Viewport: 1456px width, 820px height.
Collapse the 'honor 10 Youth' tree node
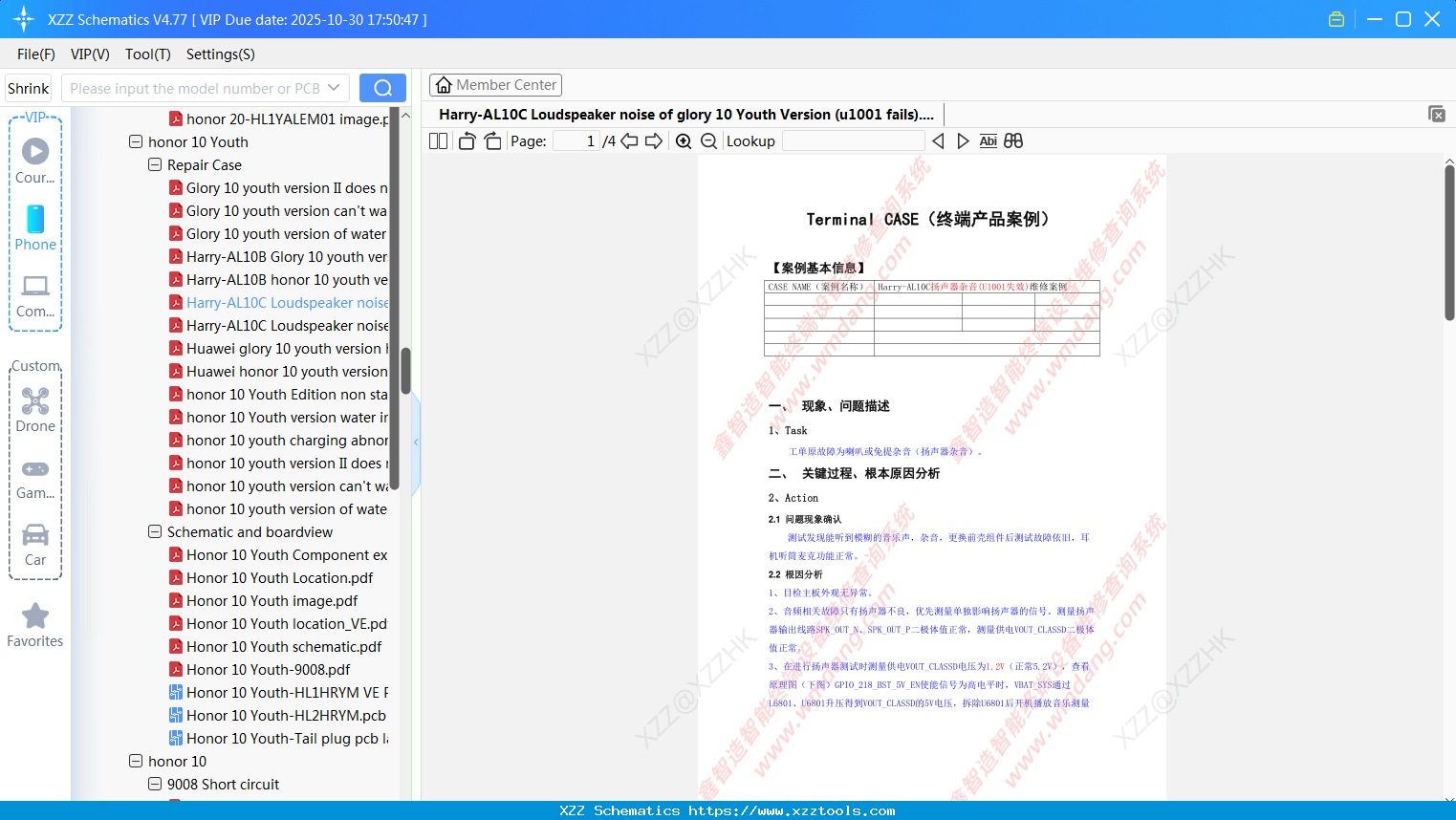tap(136, 141)
